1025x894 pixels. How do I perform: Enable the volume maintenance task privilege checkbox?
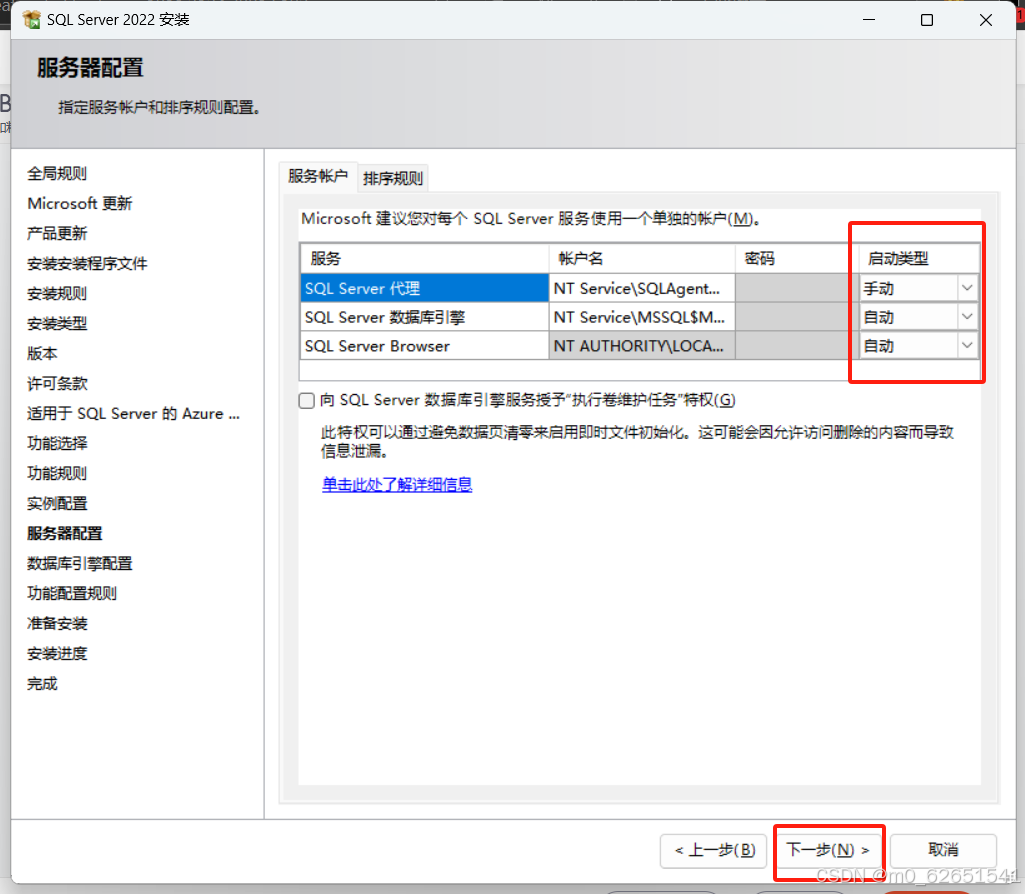click(307, 401)
